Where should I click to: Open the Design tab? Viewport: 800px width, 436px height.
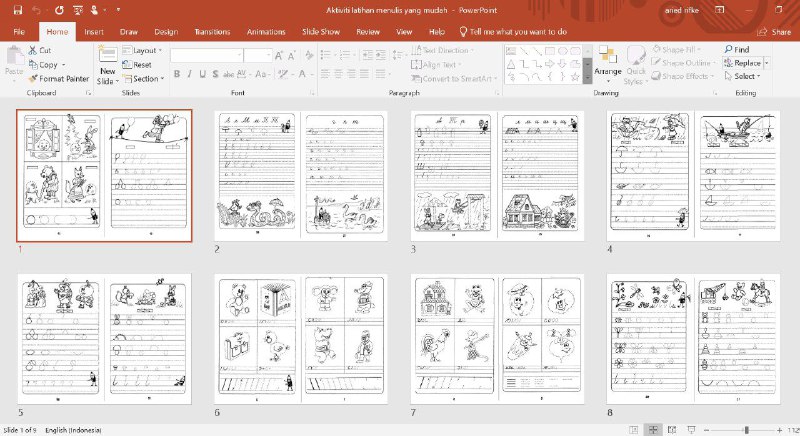click(166, 32)
